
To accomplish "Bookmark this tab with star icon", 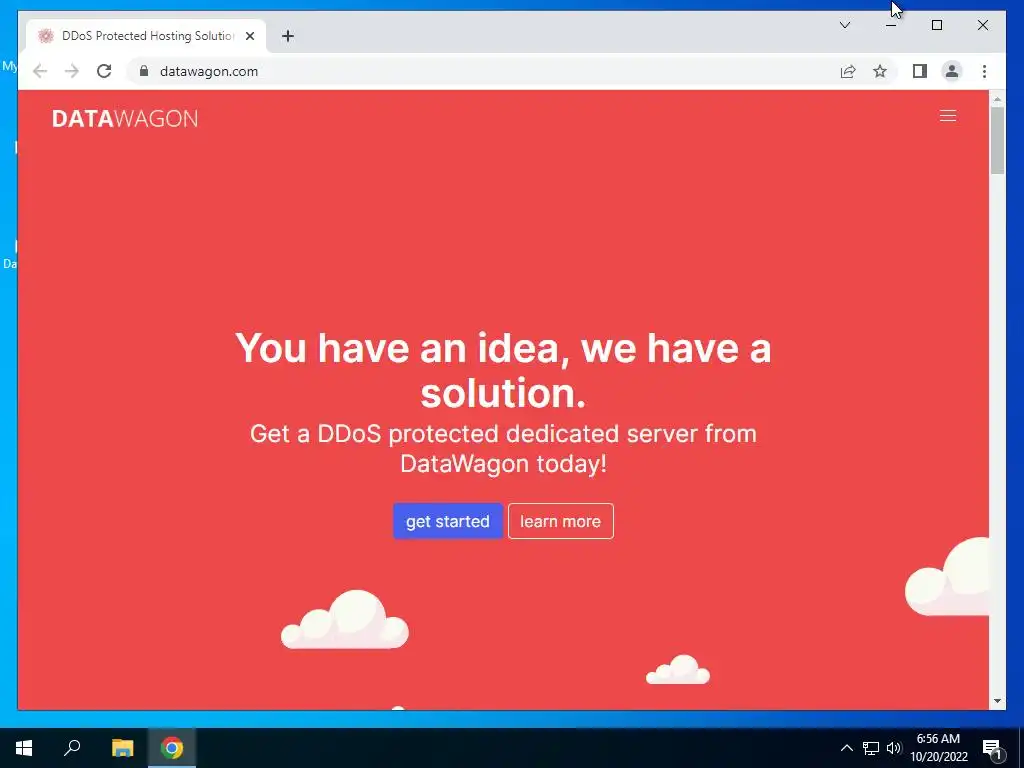I will 880,71.
